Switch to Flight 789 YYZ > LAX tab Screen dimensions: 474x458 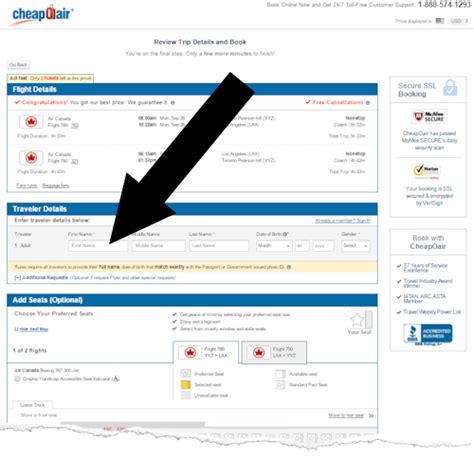[206, 352]
